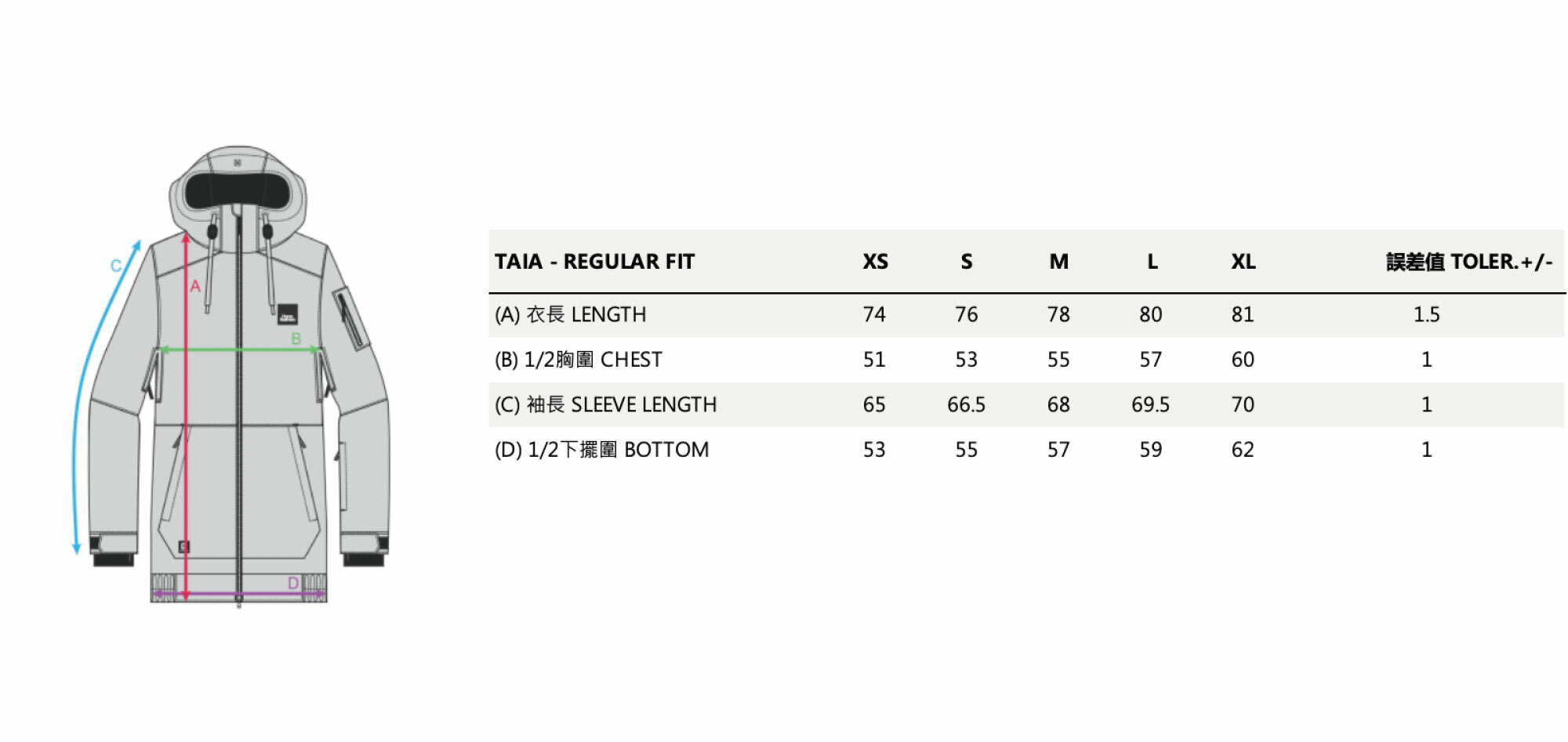This screenshot has width=1568, height=742.
Task: Click the (D) 1/2 BOTTOM row label
Action: [x=601, y=450]
